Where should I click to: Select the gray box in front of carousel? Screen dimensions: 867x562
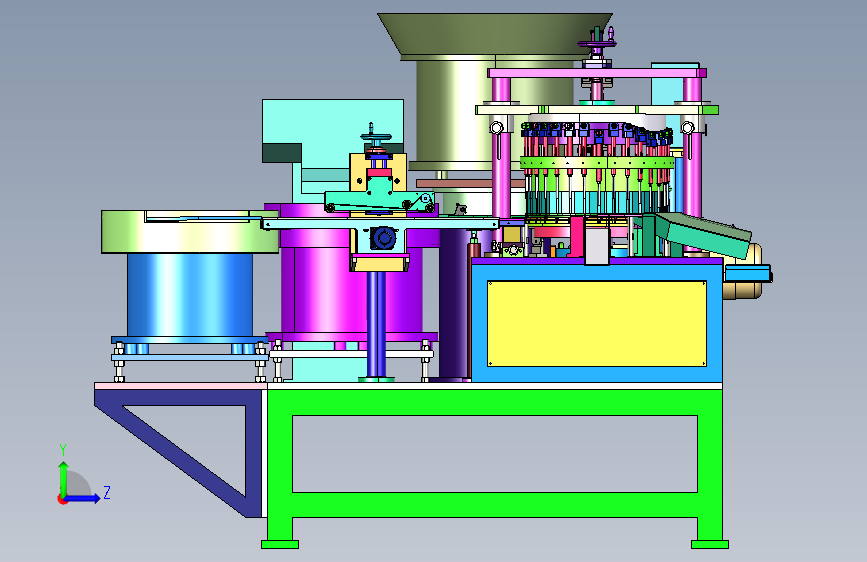[597, 246]
